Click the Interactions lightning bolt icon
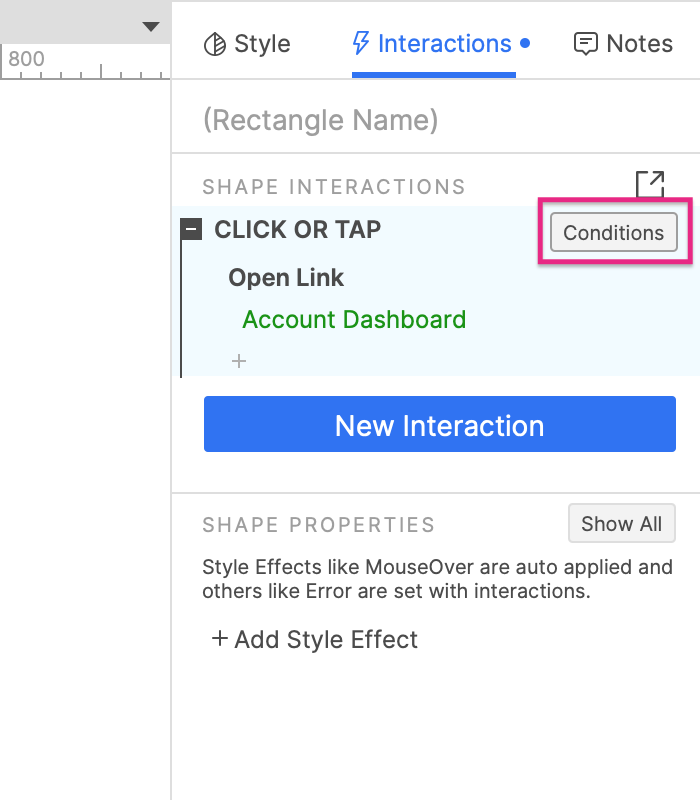This screenshot has height=800, width=700. [361, 44]
